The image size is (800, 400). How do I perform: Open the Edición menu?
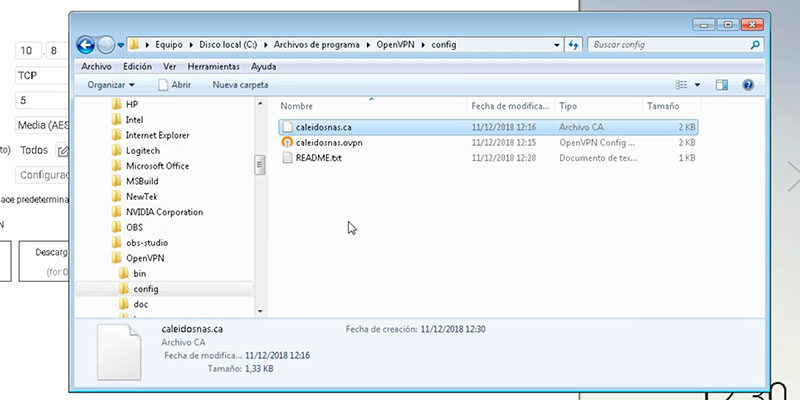137,66
